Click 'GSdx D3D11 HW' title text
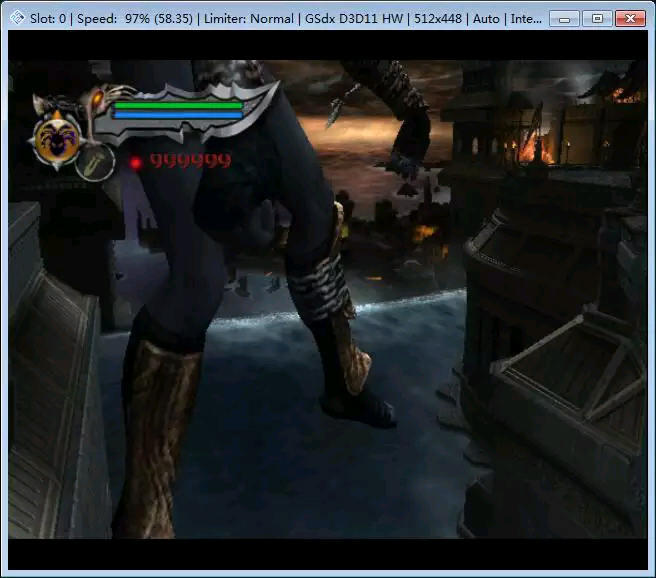656x578 pixels. [x=354, y=19]
